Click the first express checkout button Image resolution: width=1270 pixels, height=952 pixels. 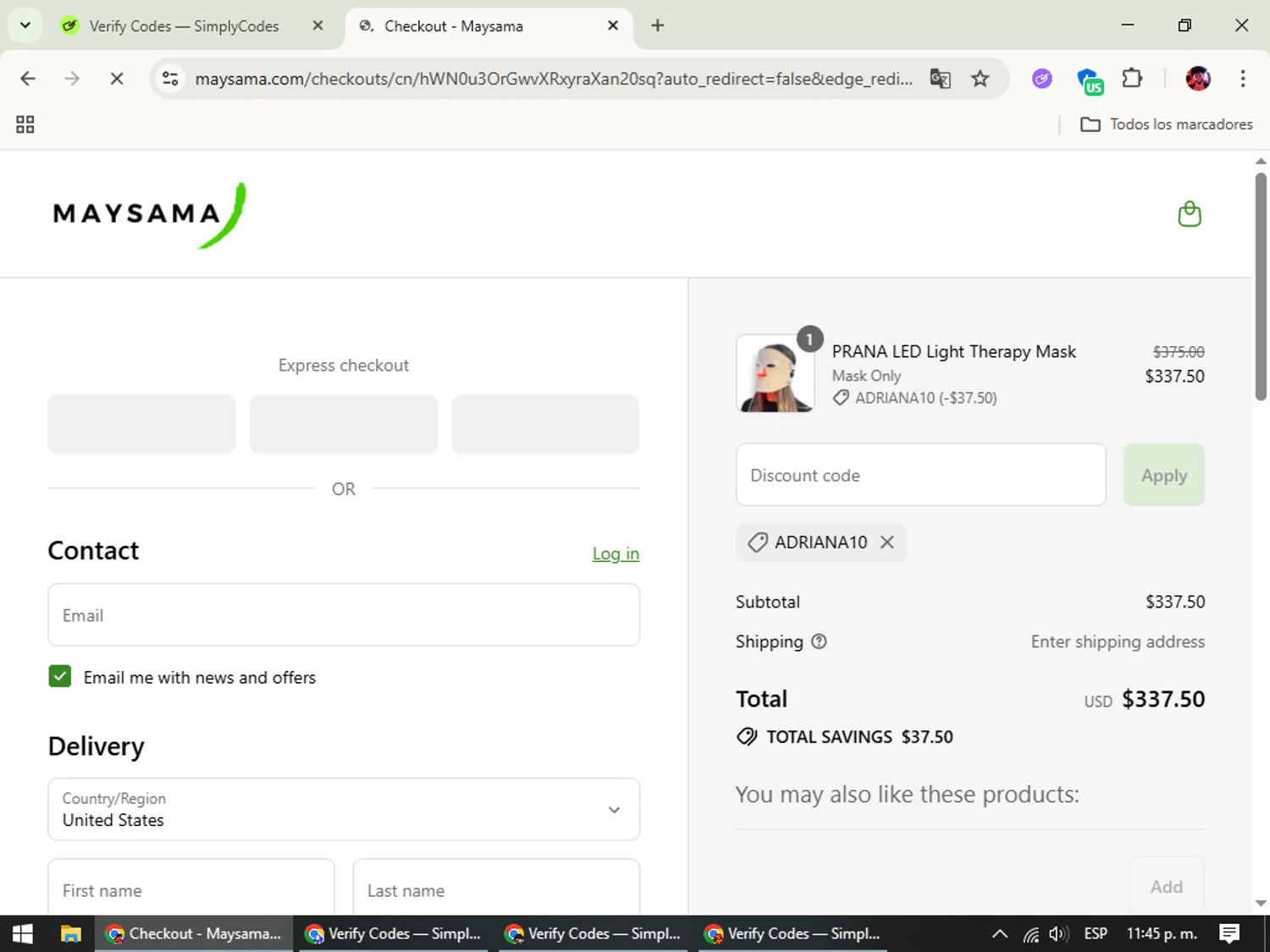pos(141,424)
